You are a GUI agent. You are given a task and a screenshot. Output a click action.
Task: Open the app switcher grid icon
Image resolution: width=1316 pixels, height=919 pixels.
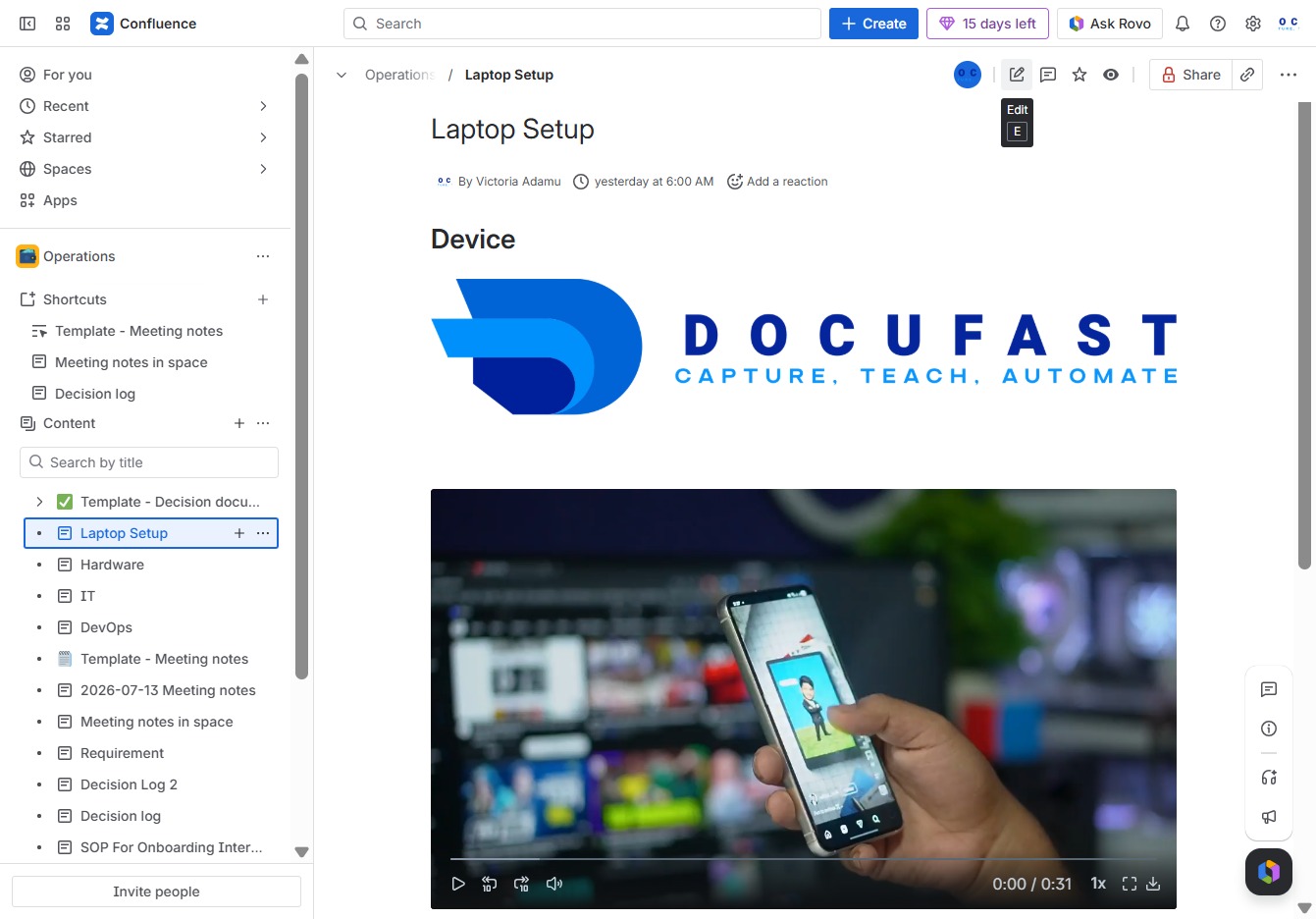[x=63, y=24]
